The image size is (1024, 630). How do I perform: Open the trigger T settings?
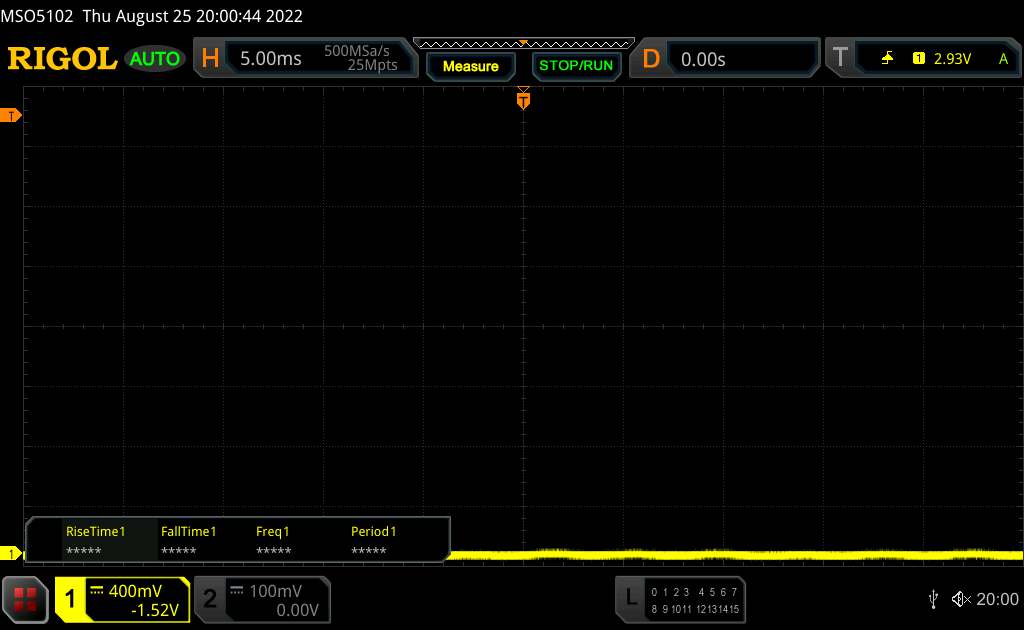click(x=840, y=57)
